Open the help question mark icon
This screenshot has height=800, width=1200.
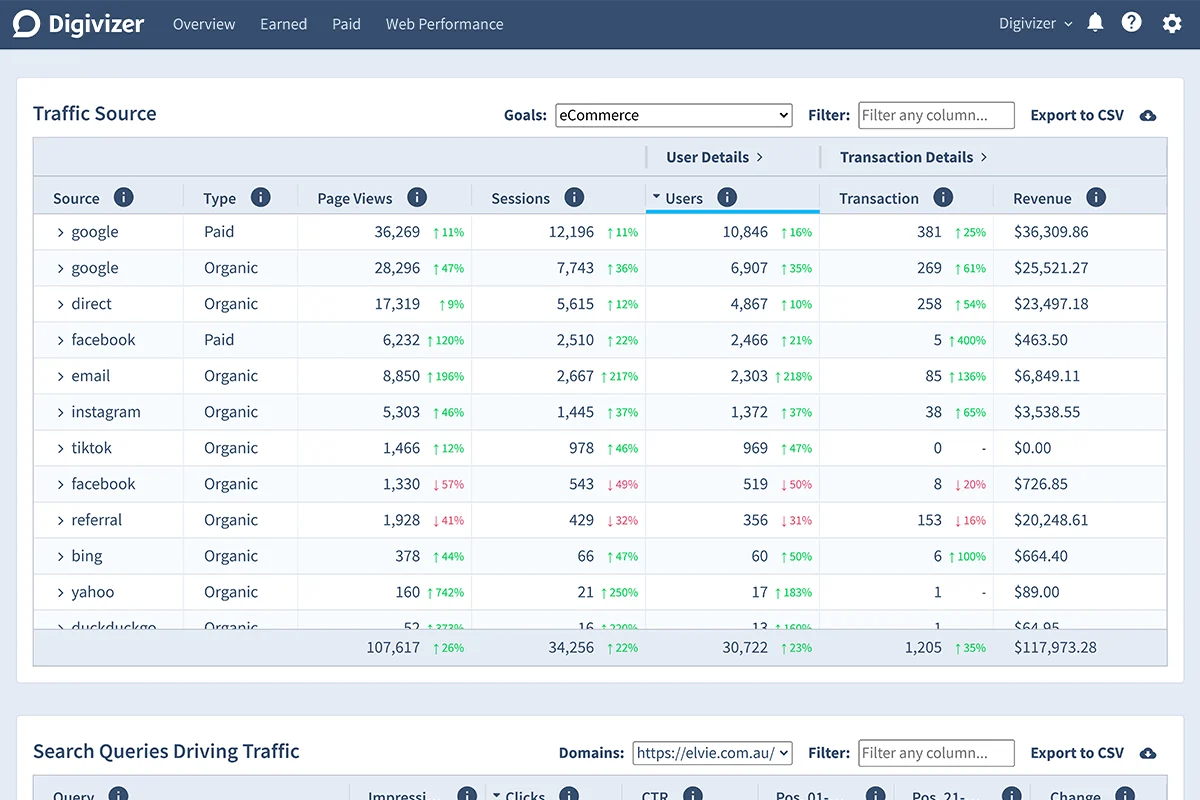[1131, 23]
